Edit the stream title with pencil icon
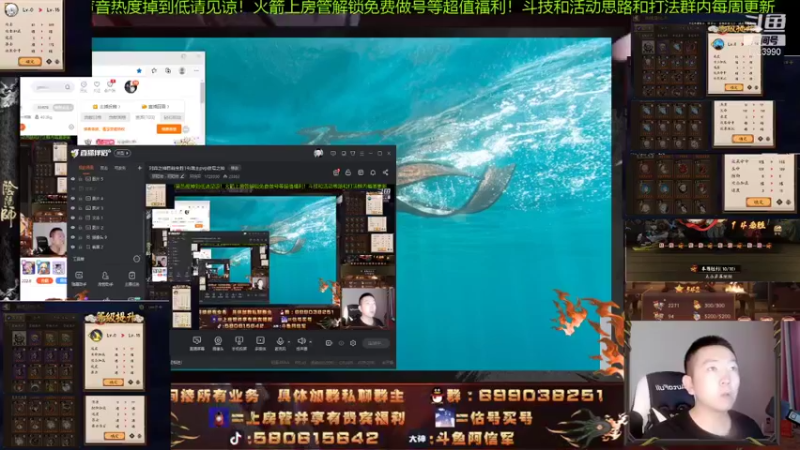 [182, 176]
